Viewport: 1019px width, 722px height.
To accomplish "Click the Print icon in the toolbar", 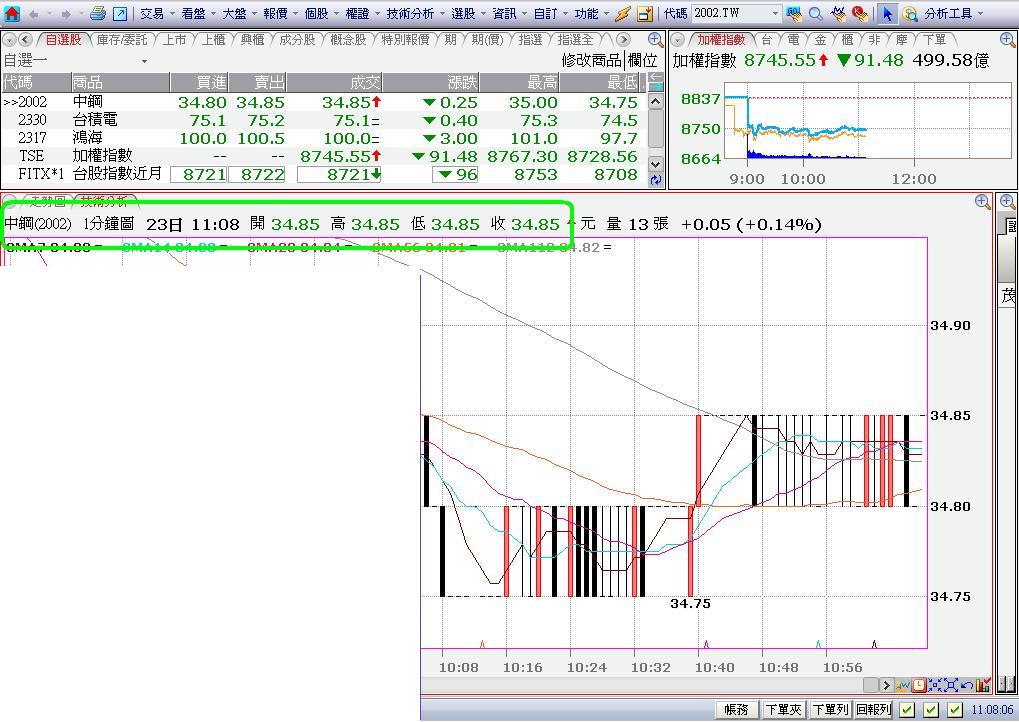I will (x=98, y=13).
